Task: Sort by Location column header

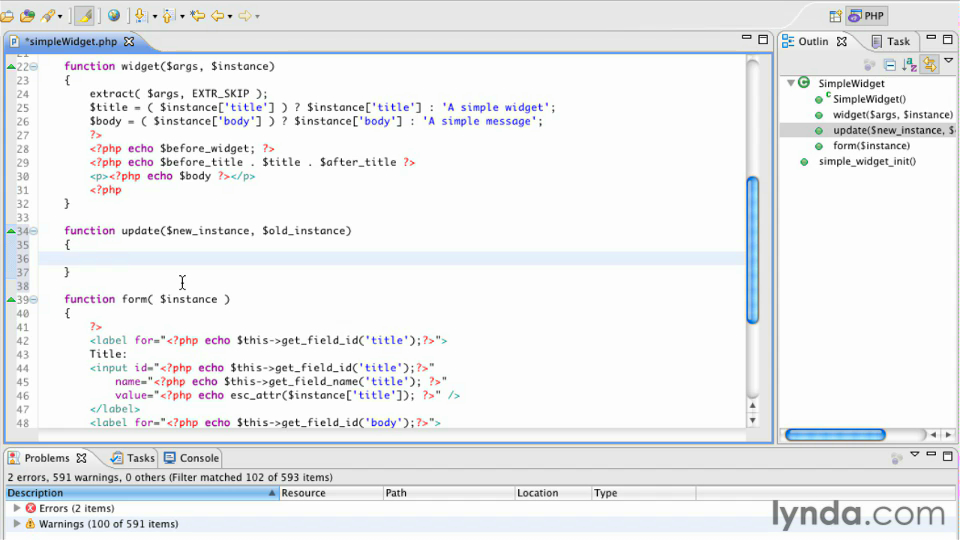Action: 553,493
